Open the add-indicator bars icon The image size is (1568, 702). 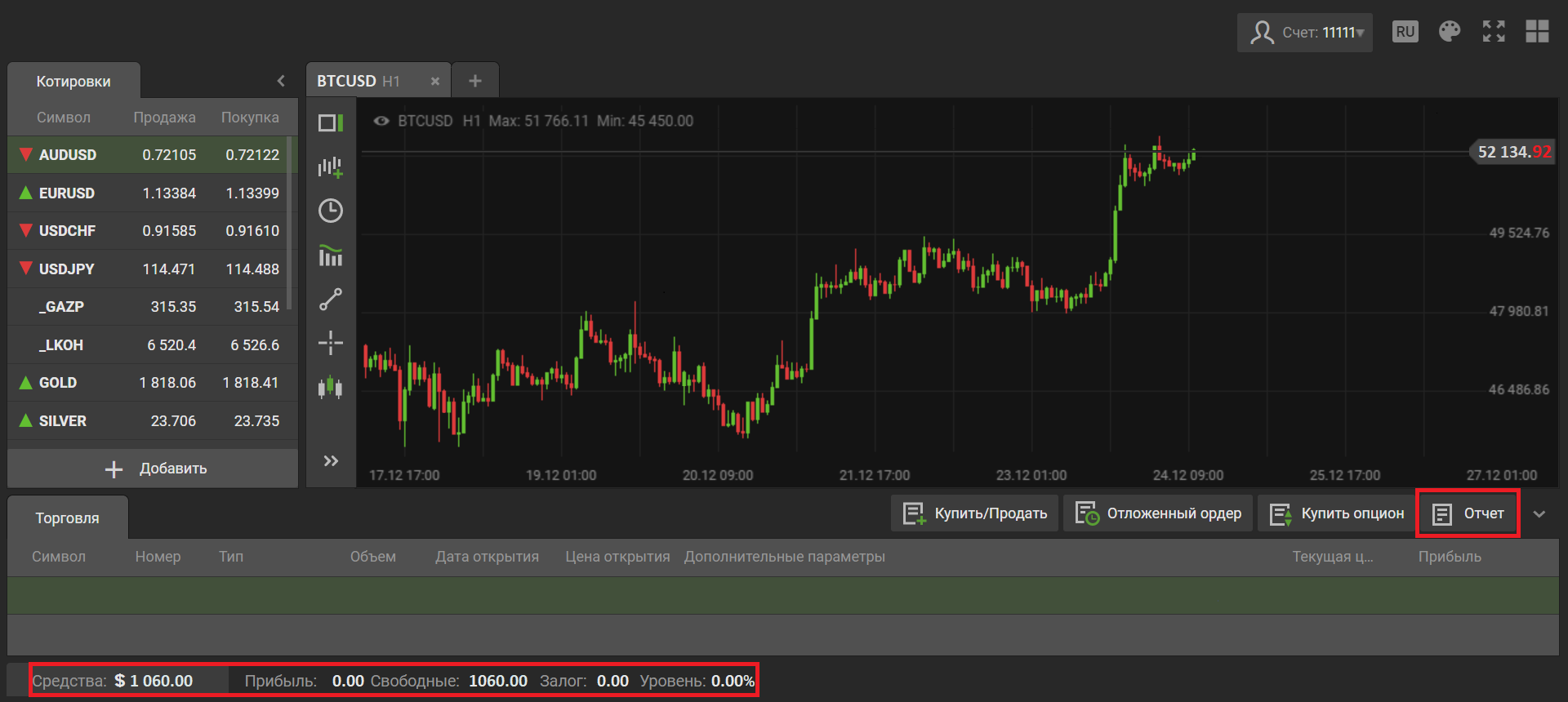pyautogui.click(x=331, y=167)
